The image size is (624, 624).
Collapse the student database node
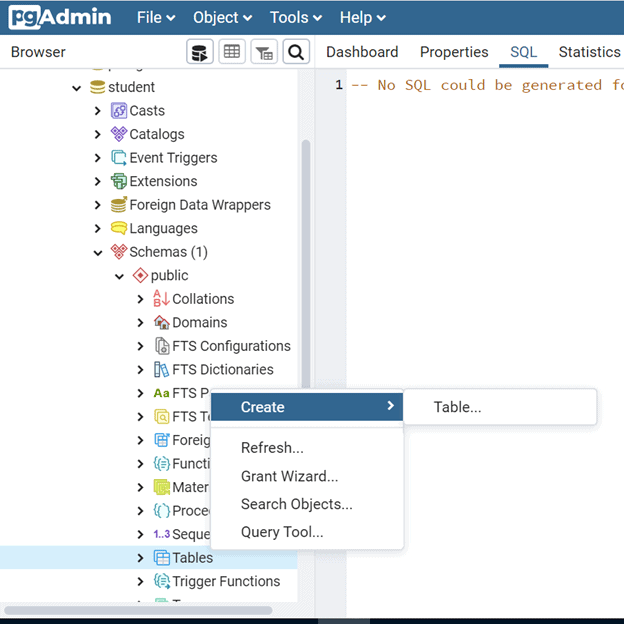tap(76, 88)
